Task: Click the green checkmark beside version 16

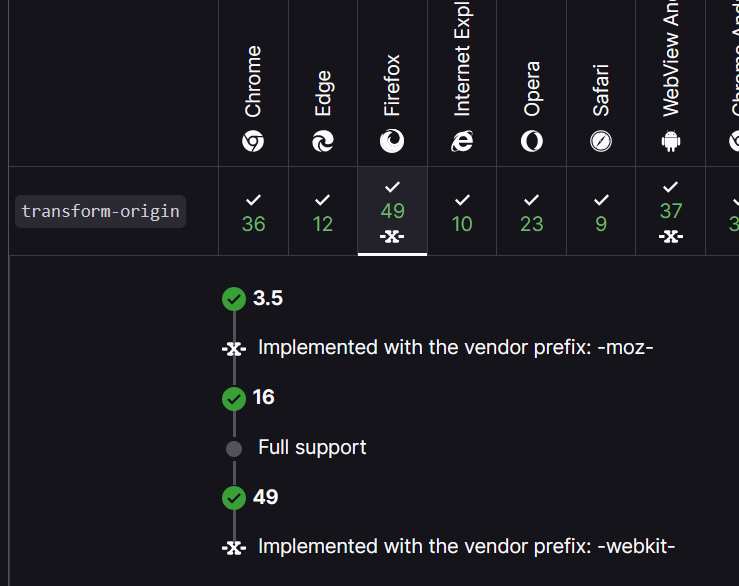Action: coord(234,398)
